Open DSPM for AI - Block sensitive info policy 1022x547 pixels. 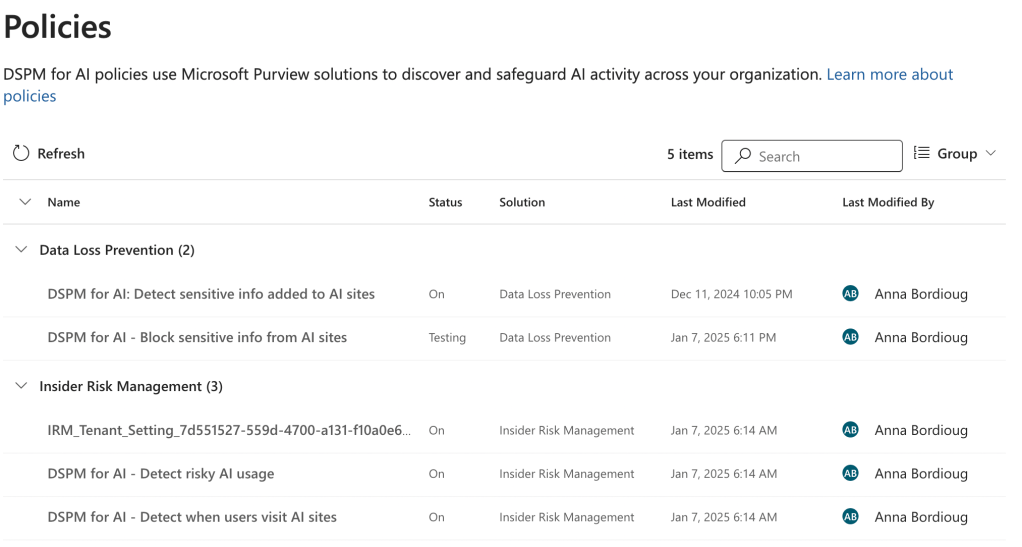click(x=197, y=337)
